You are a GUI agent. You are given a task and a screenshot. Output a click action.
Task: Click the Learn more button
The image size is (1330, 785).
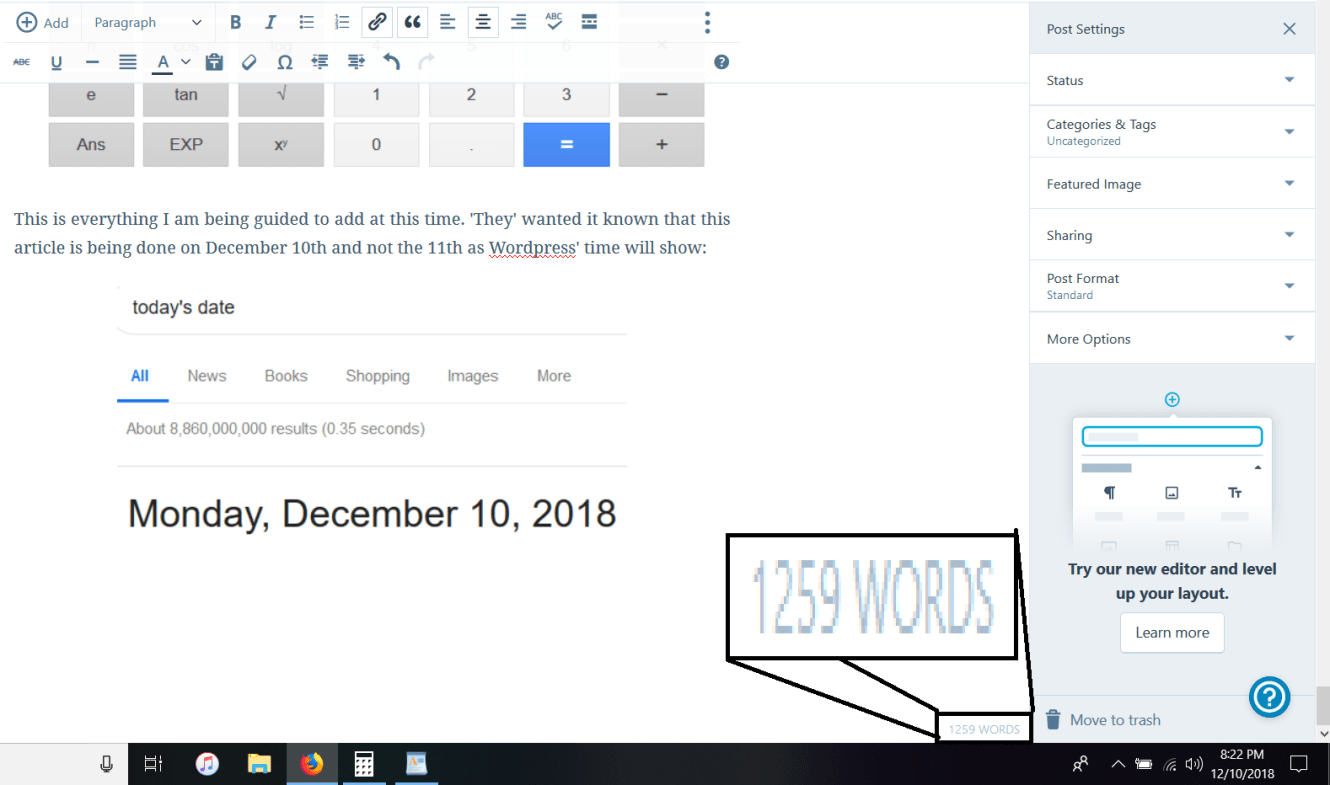1172,632
